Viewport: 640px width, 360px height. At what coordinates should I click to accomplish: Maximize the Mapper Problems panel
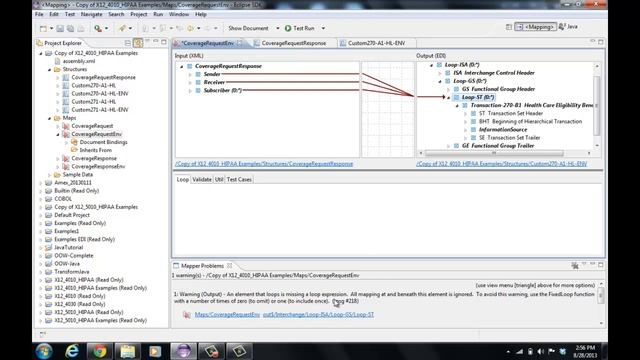tap(601, 265)
